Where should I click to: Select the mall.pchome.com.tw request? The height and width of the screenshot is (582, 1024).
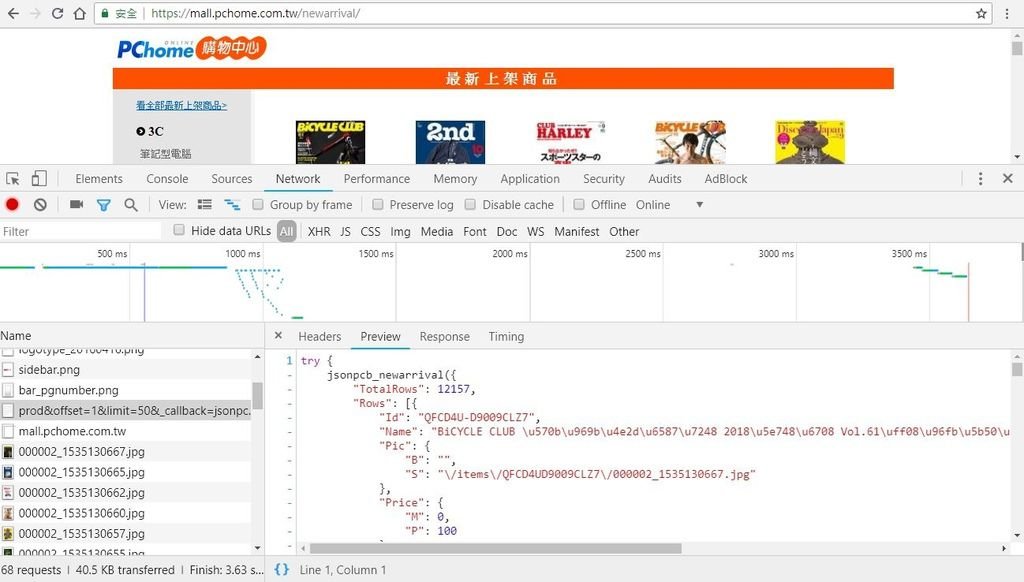pyautogui.click(x=125, y=431)
